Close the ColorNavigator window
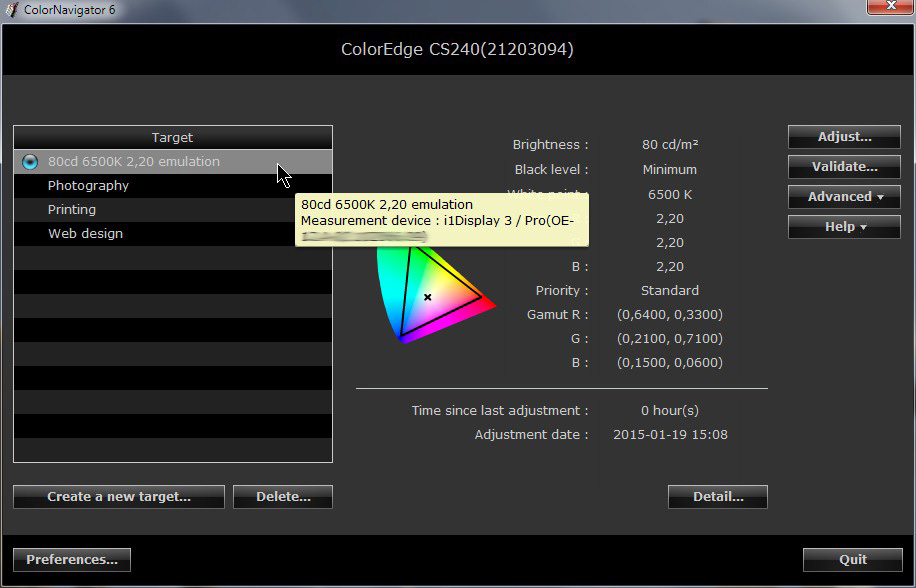Screen dimensions: 916x588 click(890, 6)
